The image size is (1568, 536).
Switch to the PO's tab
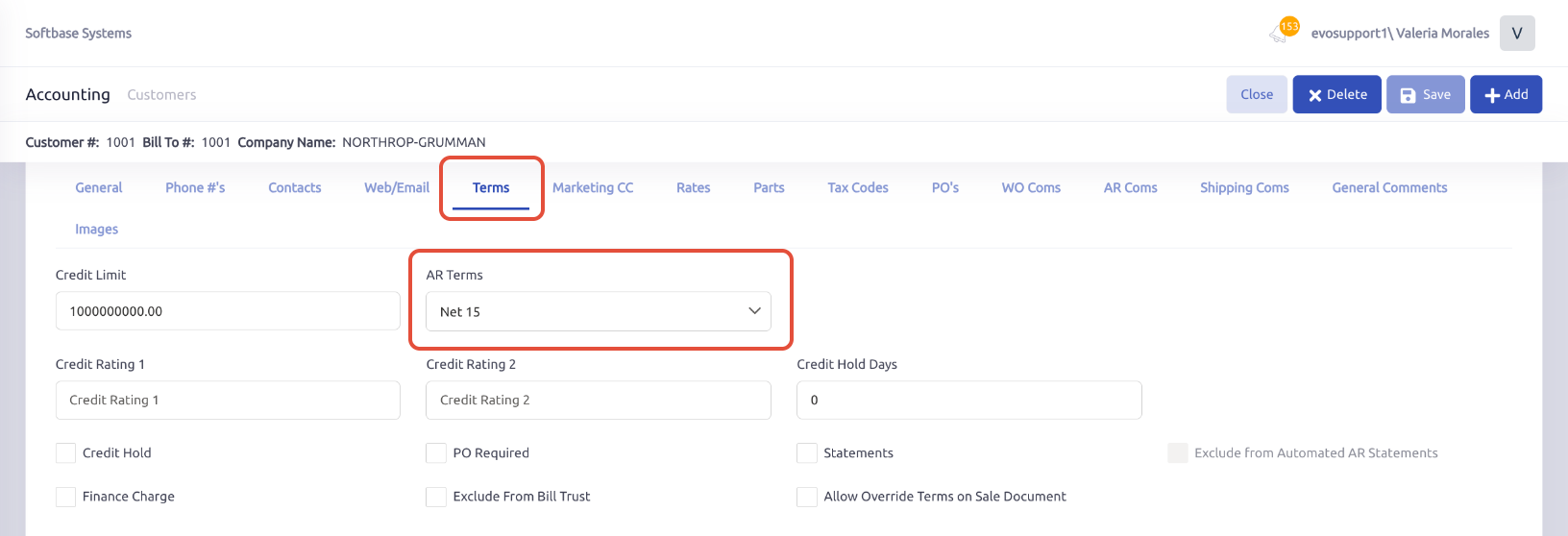click(945, 187)
